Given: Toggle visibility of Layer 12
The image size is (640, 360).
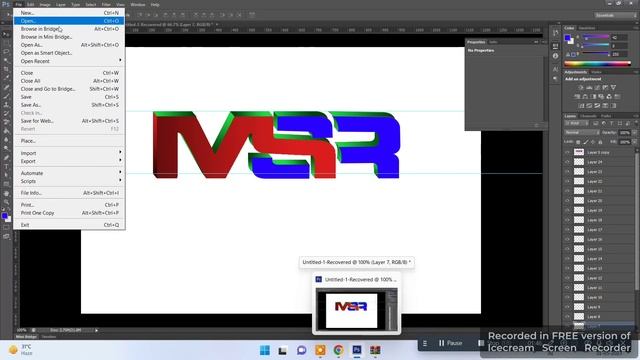Looking at the screenshot, I should point(567,278).
